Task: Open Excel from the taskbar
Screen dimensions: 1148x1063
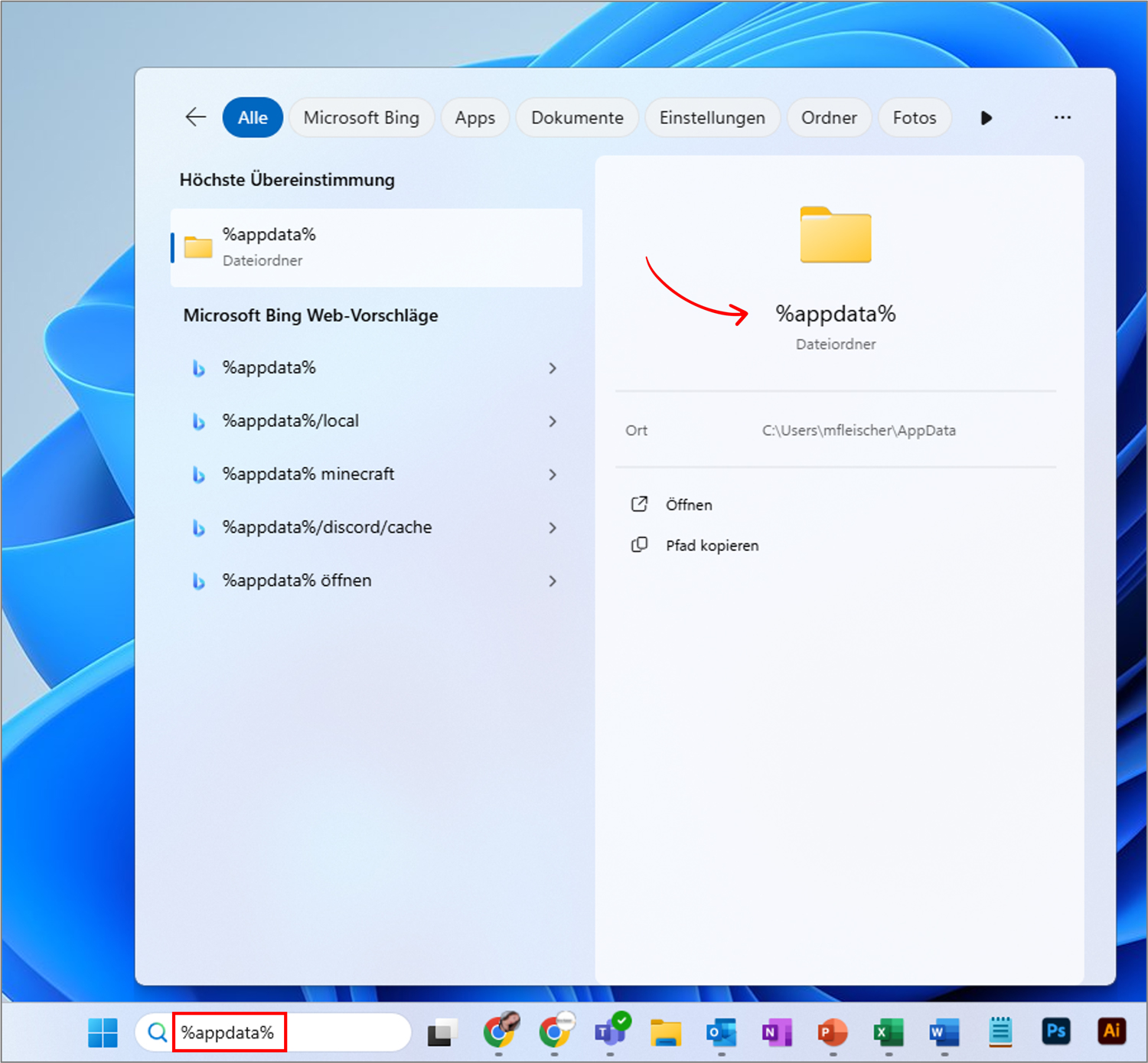Action: point(888,1032)
